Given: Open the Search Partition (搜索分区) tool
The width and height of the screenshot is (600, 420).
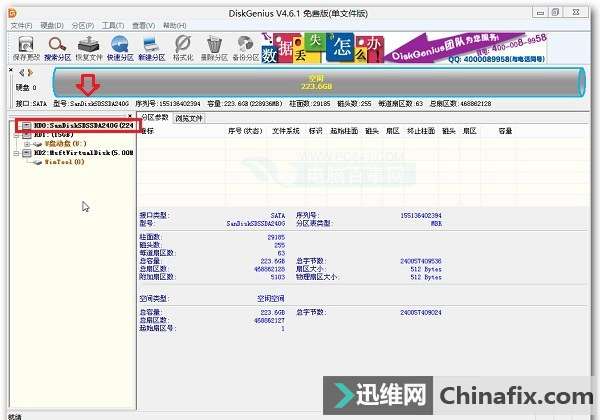Looking at the screenshot, I should click(57, 49).
